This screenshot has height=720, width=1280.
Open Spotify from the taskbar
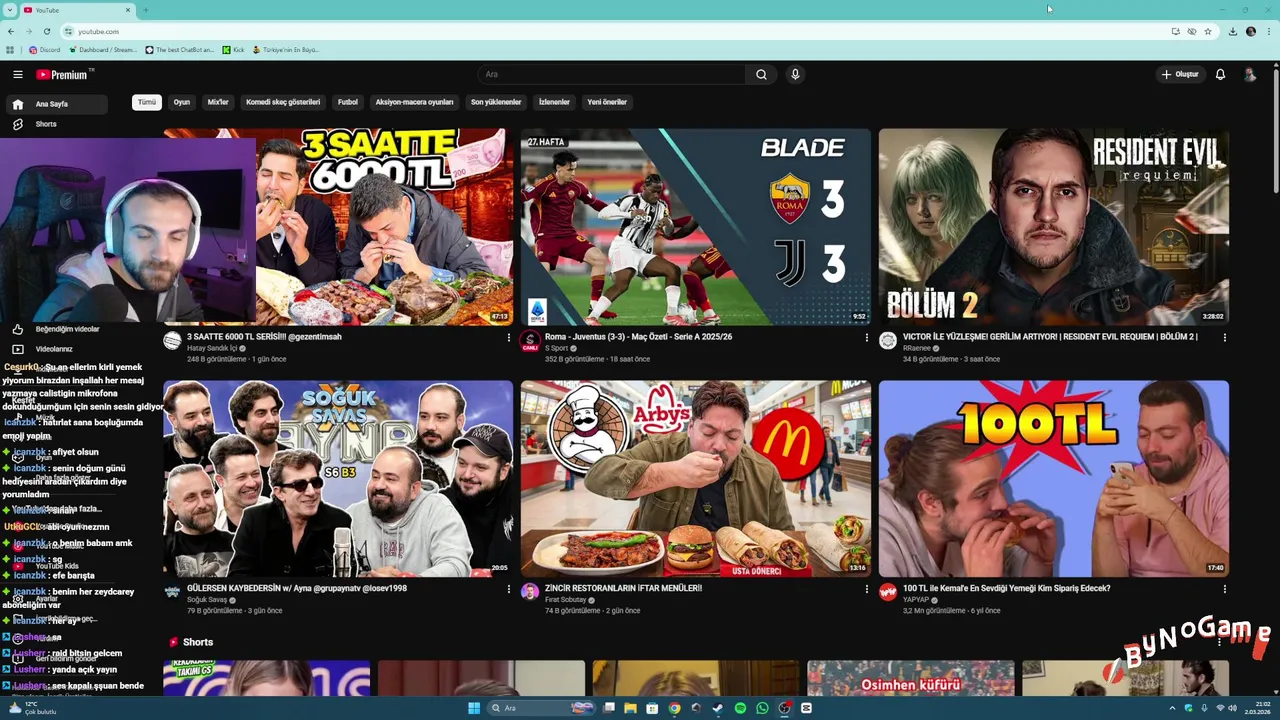click(740, 708)
